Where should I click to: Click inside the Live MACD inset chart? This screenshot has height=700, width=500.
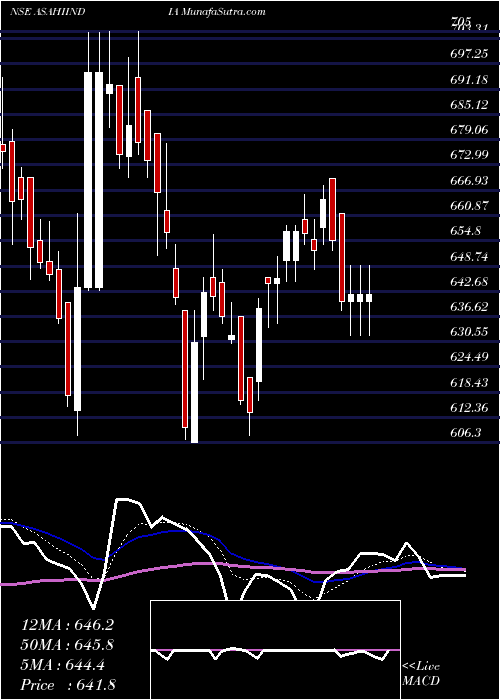point(275,650)
